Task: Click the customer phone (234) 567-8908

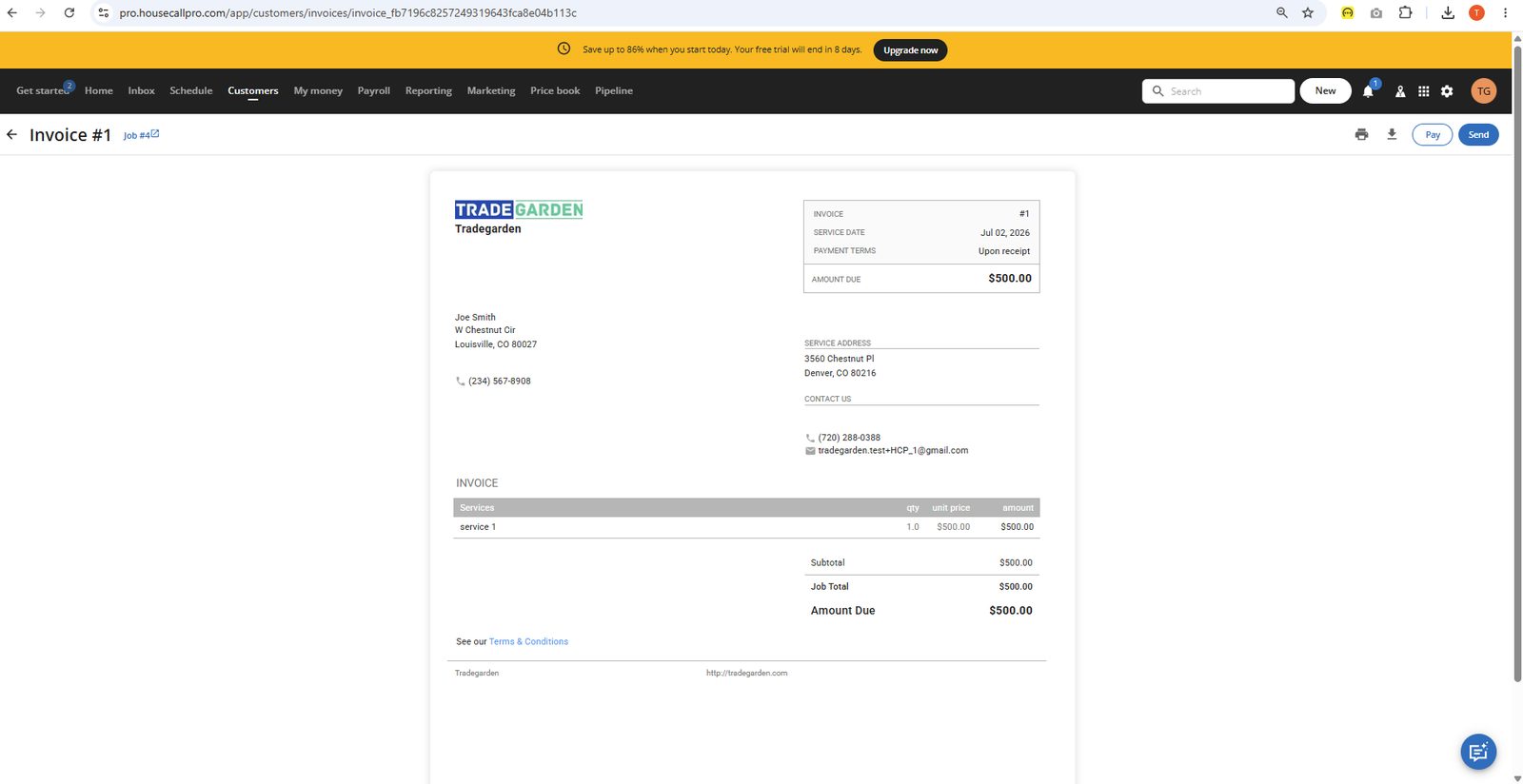Action: 499,381
